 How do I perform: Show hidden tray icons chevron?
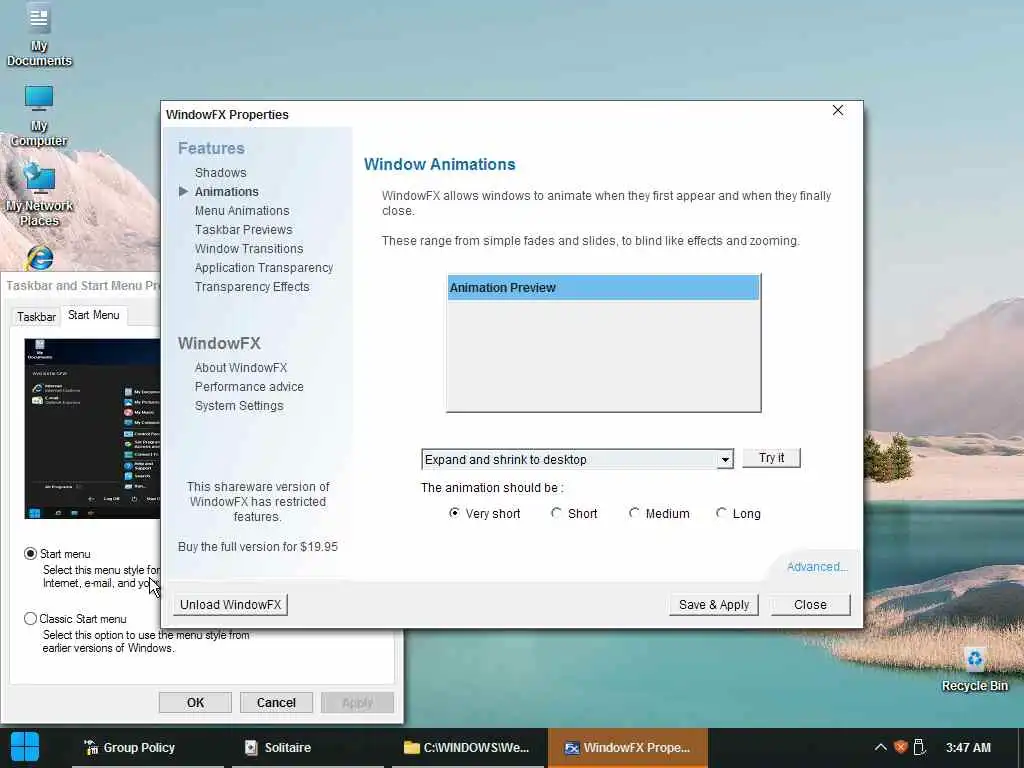click(x=880, y=747)
